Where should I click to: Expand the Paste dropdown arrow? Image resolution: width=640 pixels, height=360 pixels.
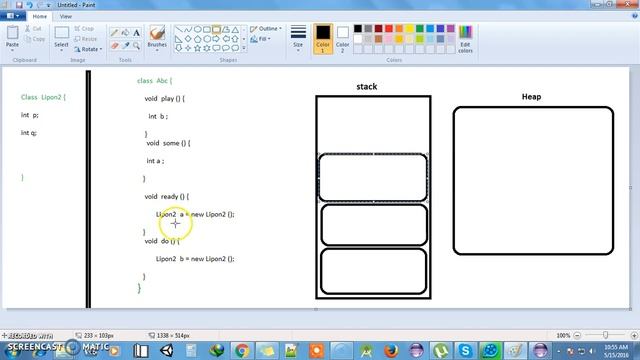[x=12, y=50]
